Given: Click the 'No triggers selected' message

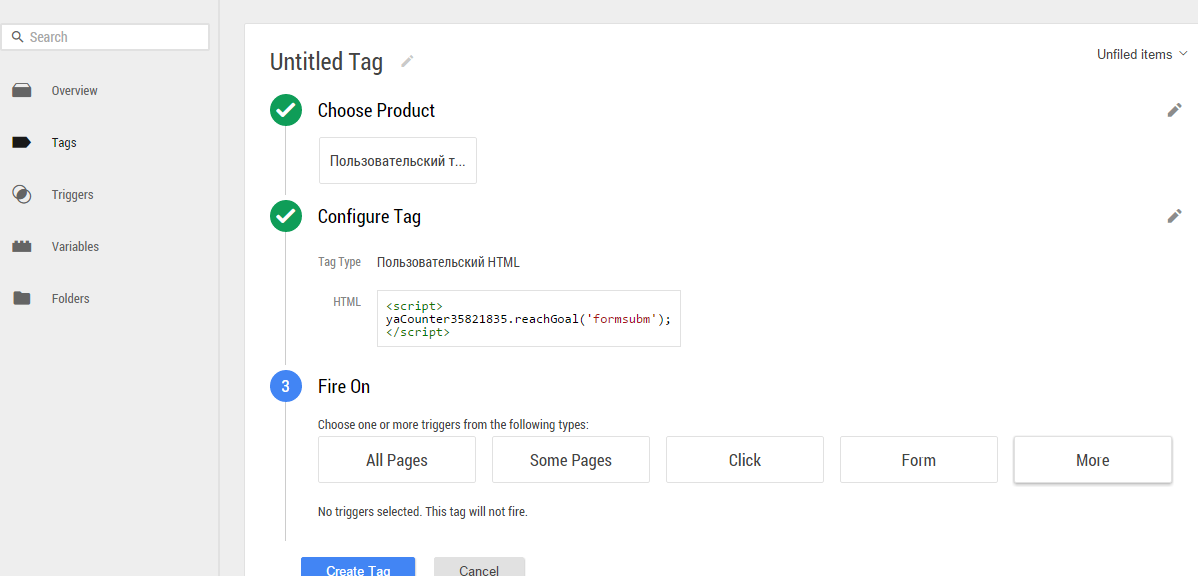Looking at the screenshot, I should click(x=423, y=511).
